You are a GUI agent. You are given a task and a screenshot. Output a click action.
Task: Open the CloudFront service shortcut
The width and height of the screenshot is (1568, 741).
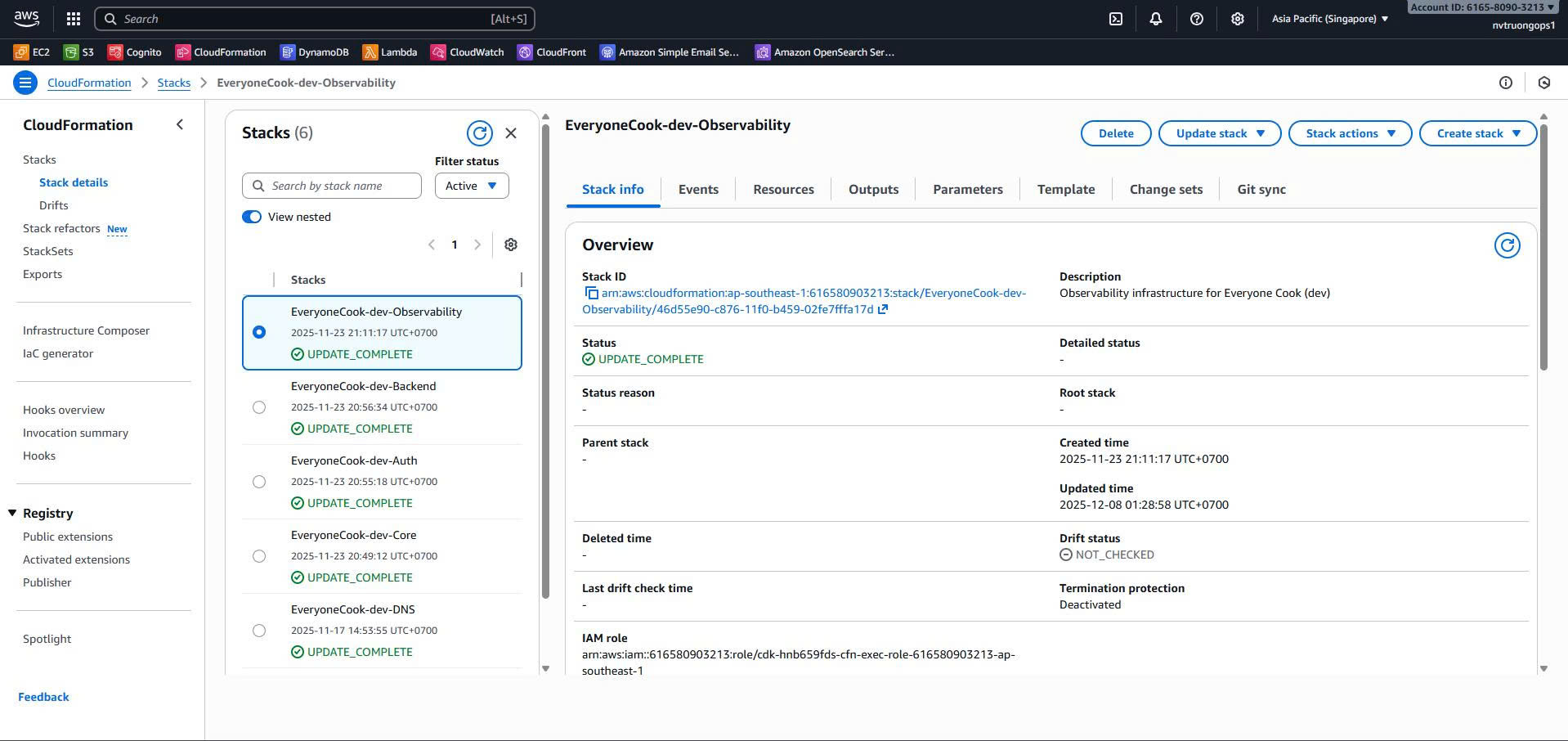552,52
